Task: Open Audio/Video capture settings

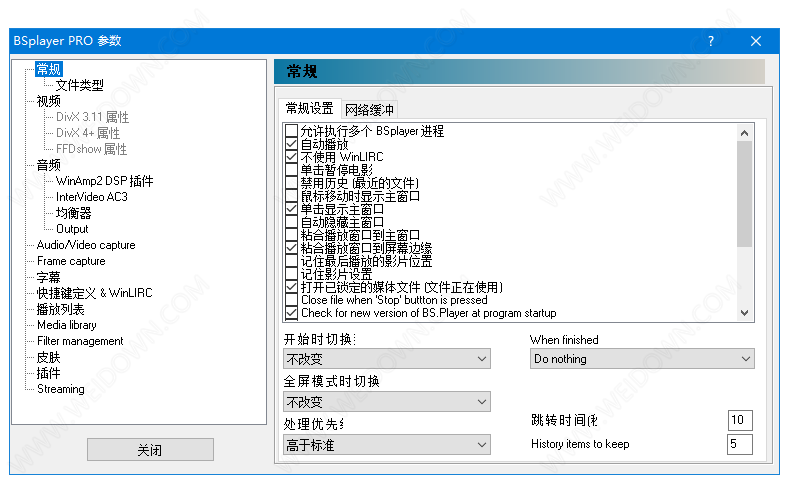Action: click(86, 245)
